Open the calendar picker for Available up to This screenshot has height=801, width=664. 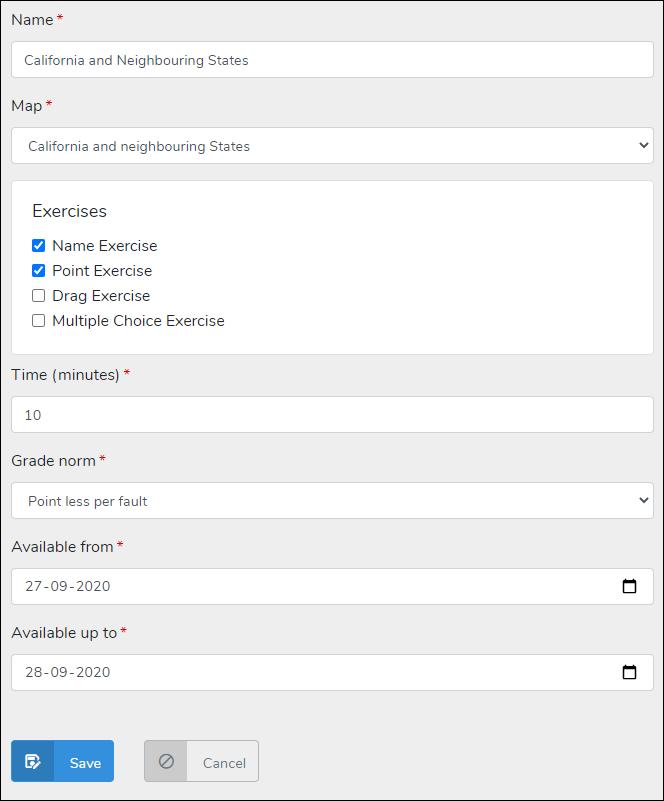click(x=629, y=673)
